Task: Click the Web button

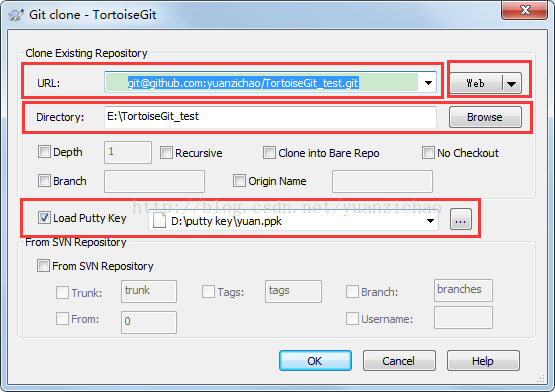Action: coord(476,84)
